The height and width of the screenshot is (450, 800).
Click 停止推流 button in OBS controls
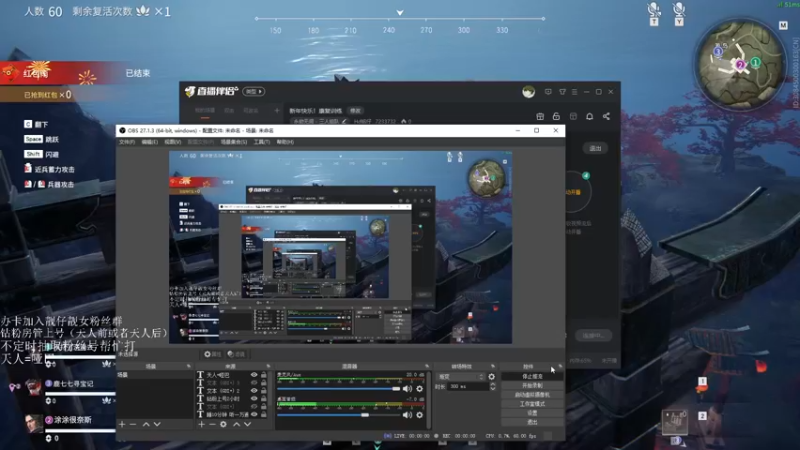tap(532, 377)
